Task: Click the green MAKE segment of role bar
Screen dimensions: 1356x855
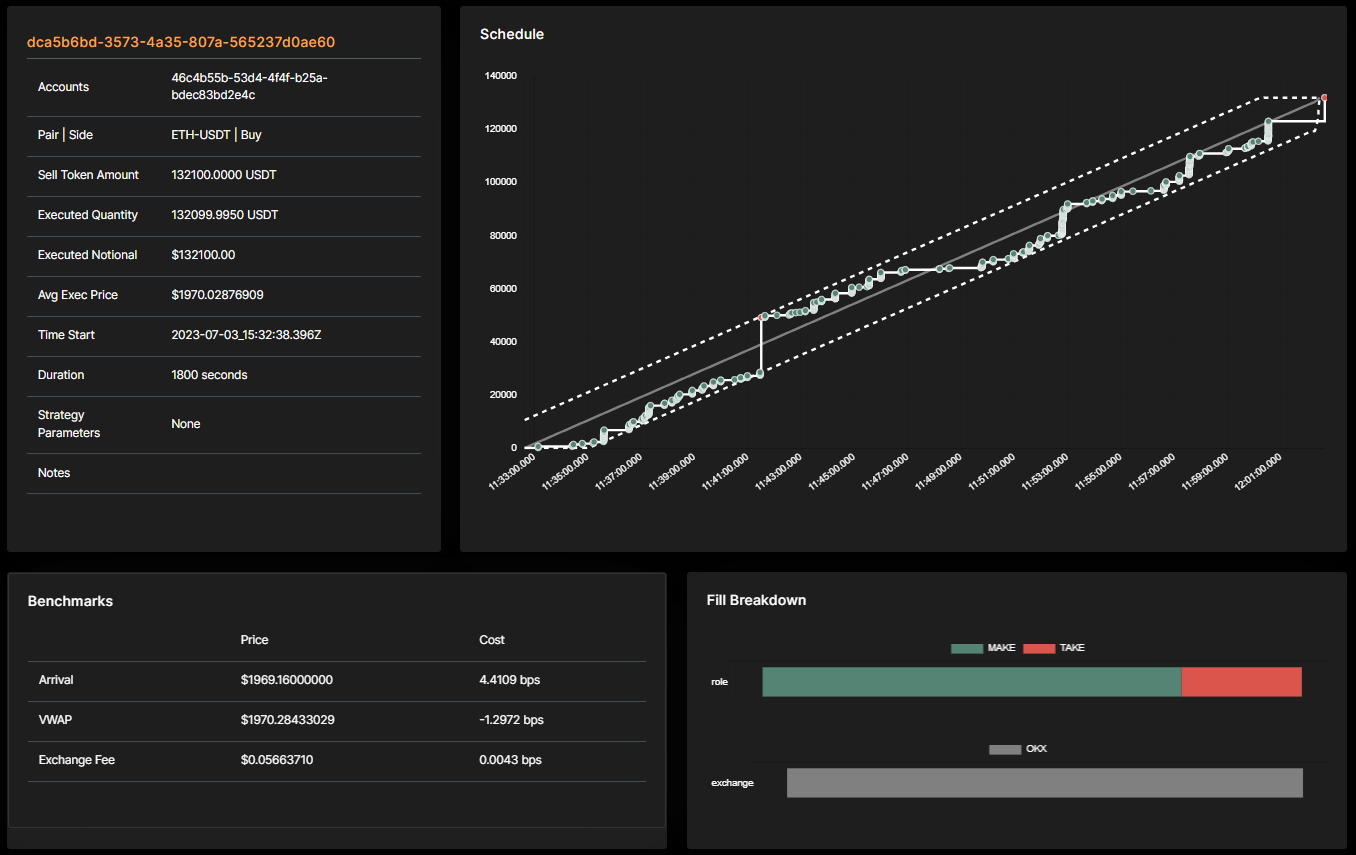Action: pos(971,682)
